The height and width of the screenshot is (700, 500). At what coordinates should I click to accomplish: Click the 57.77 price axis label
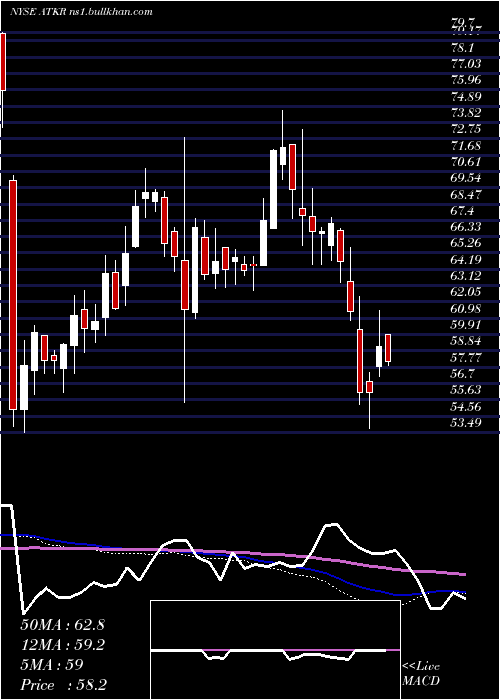coord(467,358)
